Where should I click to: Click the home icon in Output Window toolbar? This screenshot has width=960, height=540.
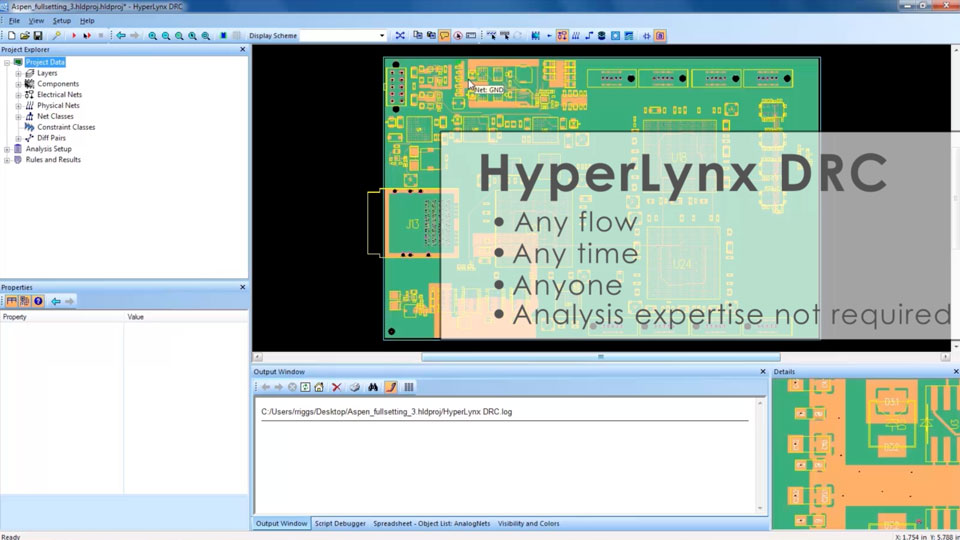point(319,387)
